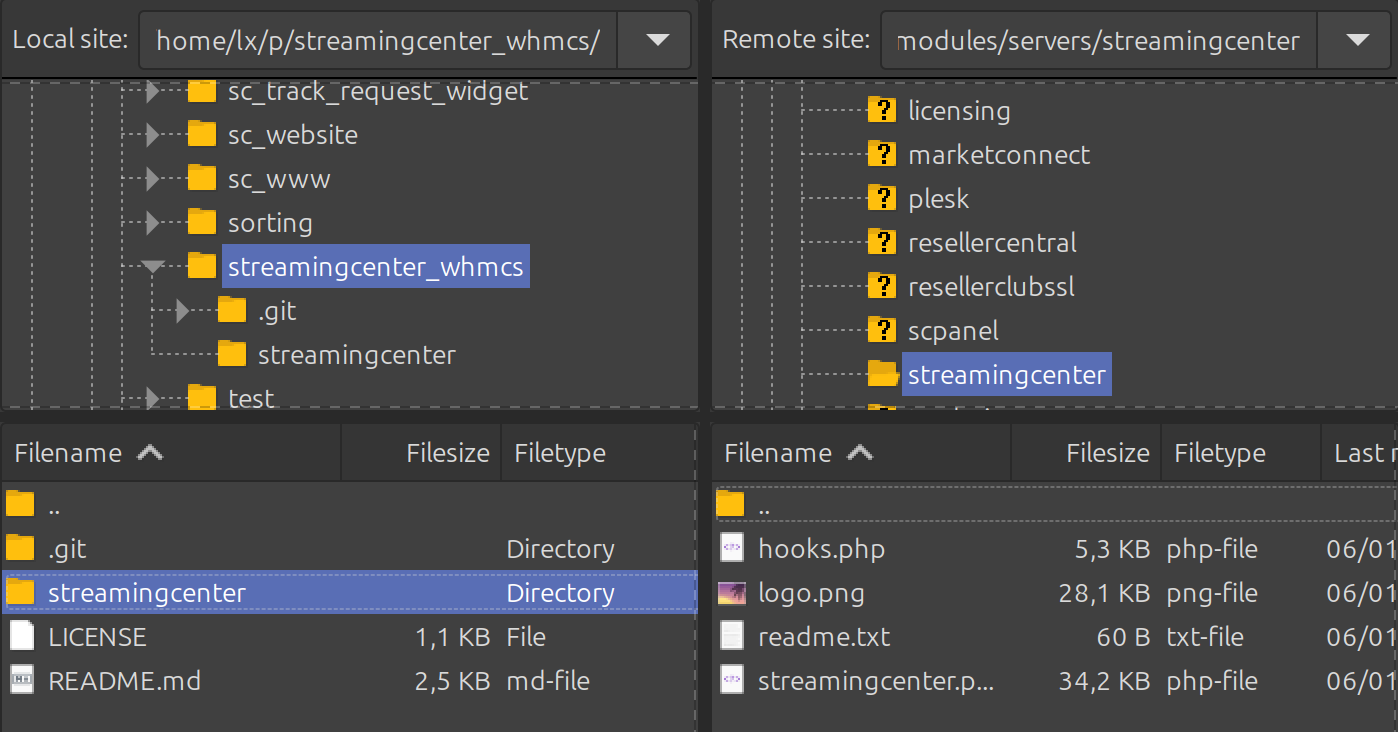The width and height of the screenshot is (1398, 732).
Task: Open the Local site path dropdown
Action: click(x=656, y=40)
